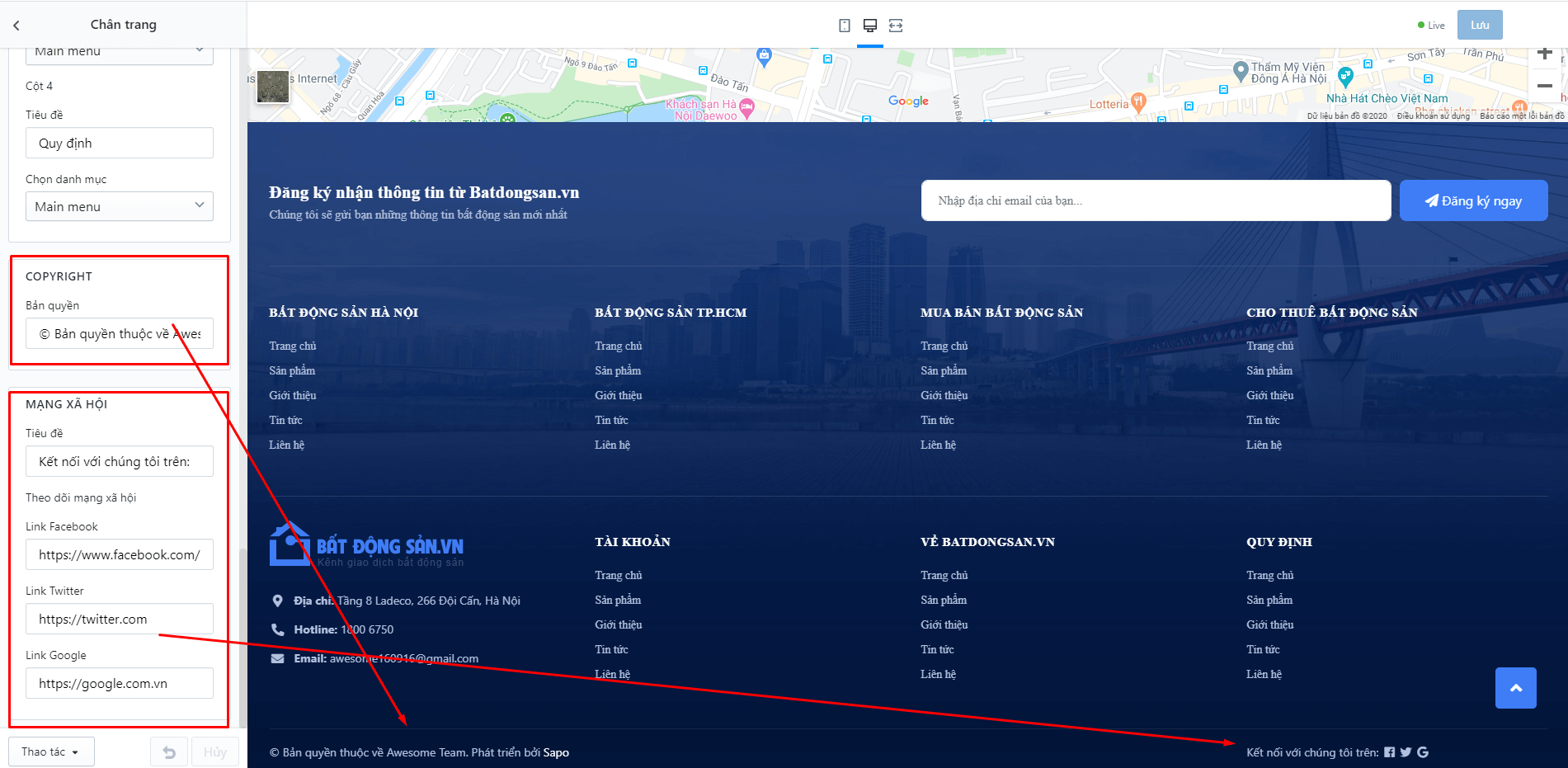Open Giới thiệu under Mua bán bất động sản
Image resolution: width=1568 pixels, height=768 pixels.
(944, 395)
